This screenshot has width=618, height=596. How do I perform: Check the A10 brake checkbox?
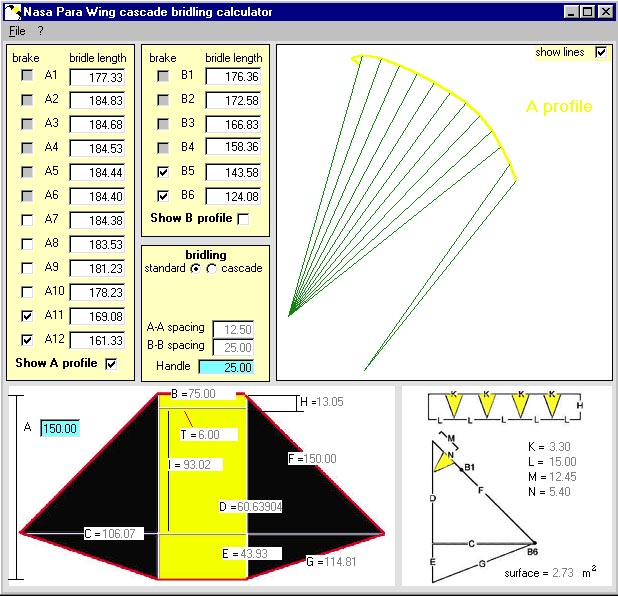point(27,292)
